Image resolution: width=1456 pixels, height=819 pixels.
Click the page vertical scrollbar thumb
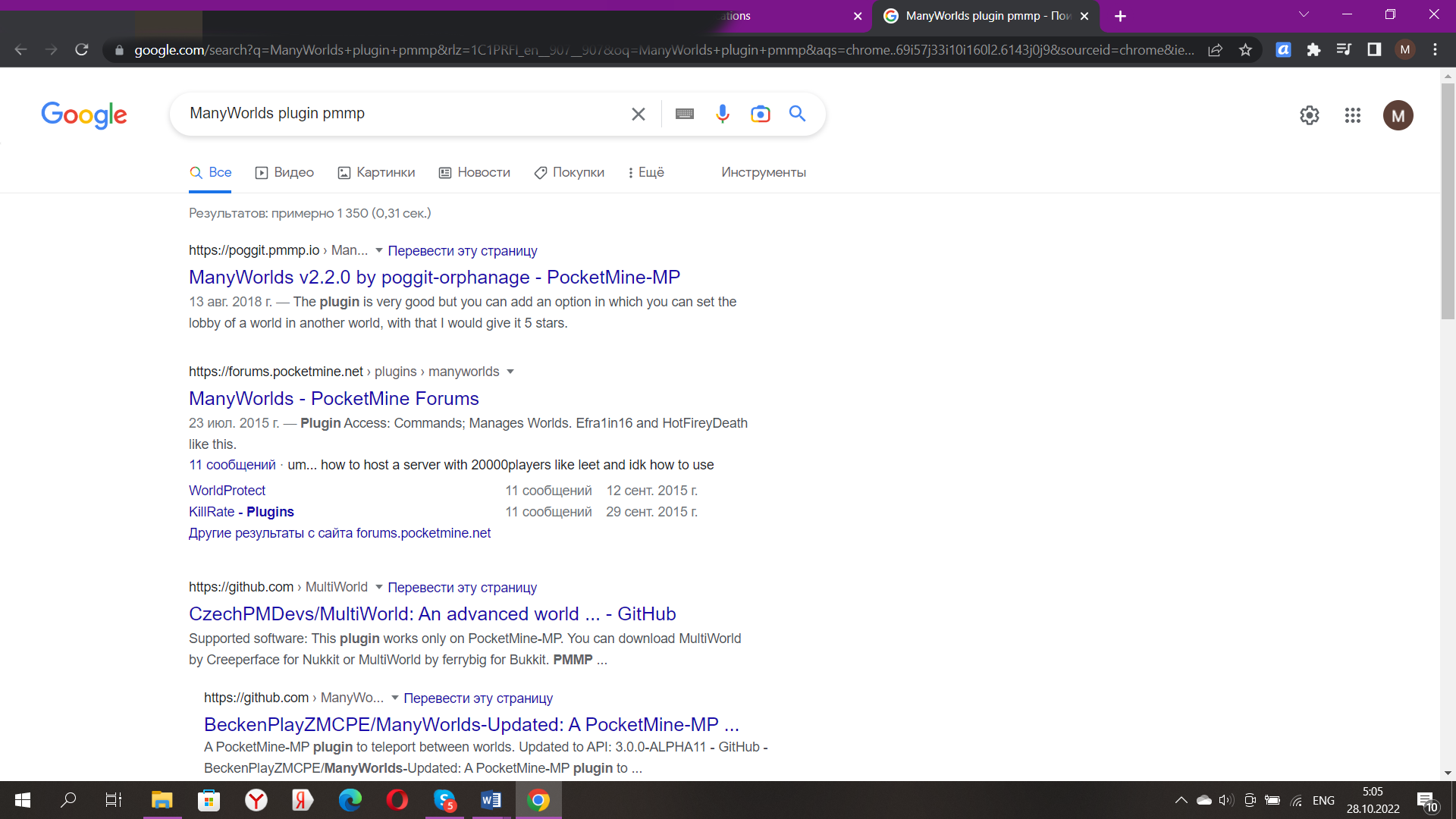1448,201
